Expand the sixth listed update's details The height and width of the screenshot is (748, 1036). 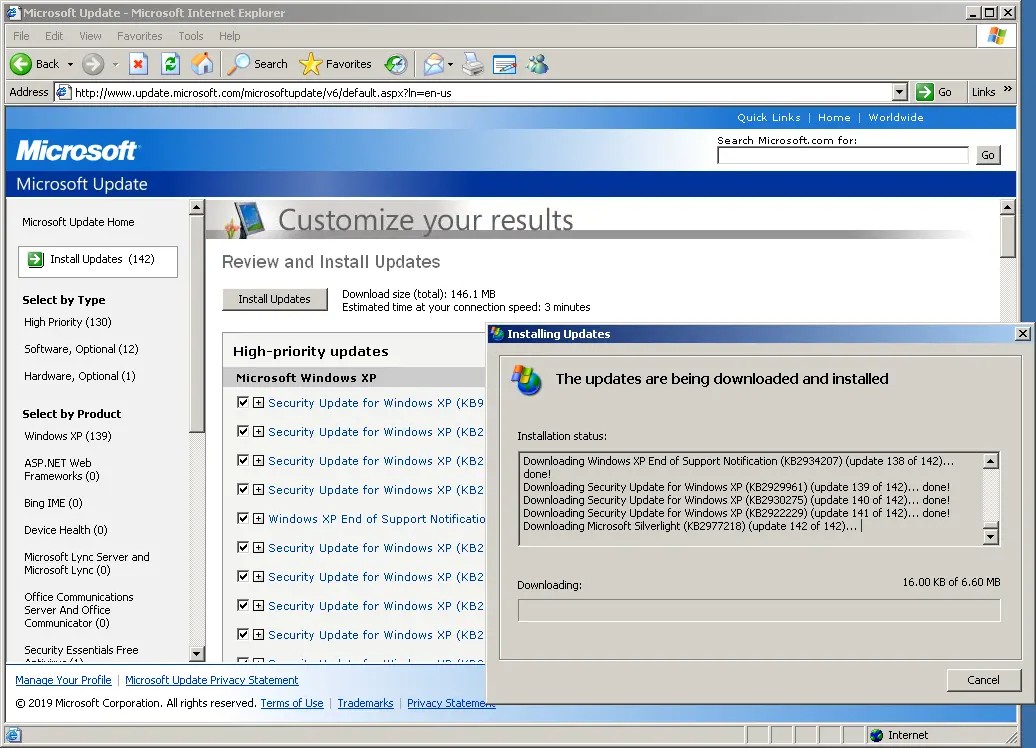tap(258, 548)
